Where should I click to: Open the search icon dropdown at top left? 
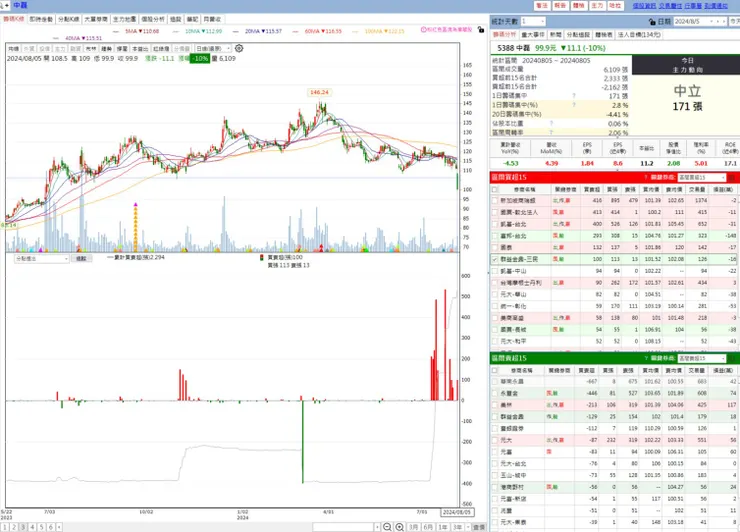[5, 5]
